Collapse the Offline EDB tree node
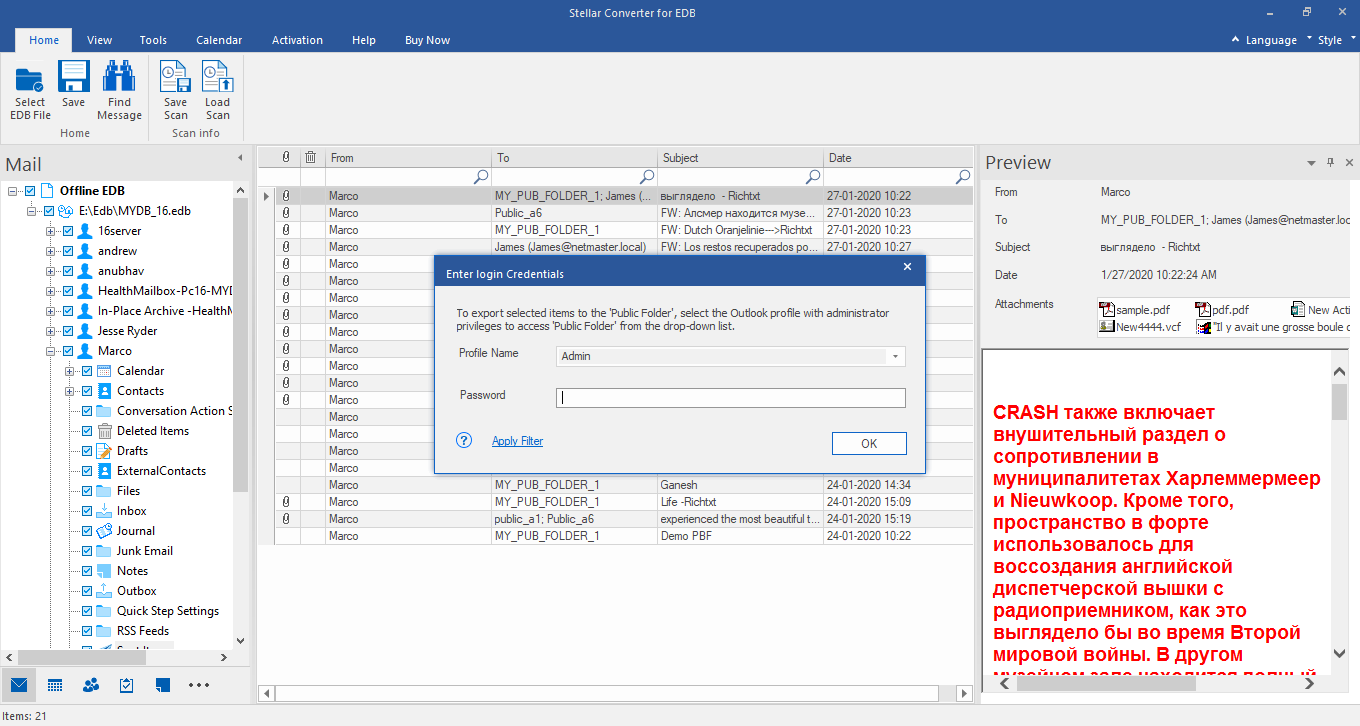The height and width of the screenshot is (726, 1360). (12, 191)
